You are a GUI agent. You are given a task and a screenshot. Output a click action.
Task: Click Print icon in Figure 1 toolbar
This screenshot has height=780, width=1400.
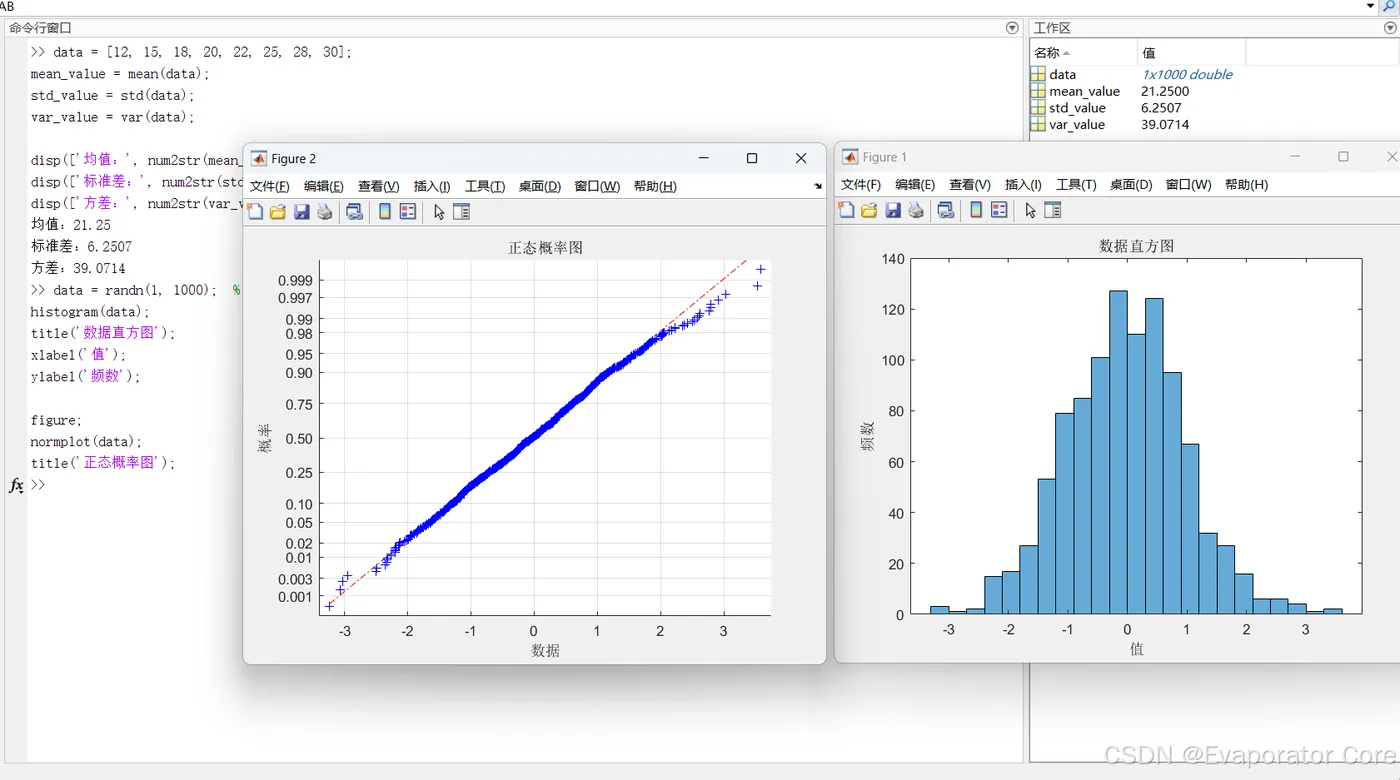tap(915, 210)
